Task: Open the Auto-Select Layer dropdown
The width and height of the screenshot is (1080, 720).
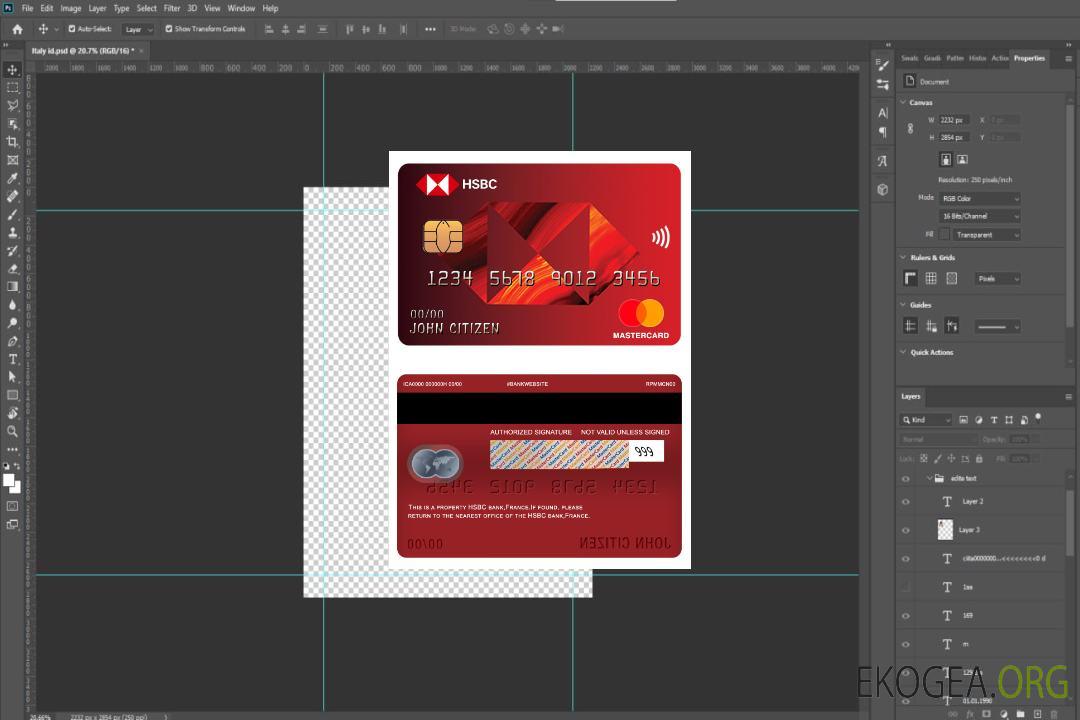Action: (138, 30)
